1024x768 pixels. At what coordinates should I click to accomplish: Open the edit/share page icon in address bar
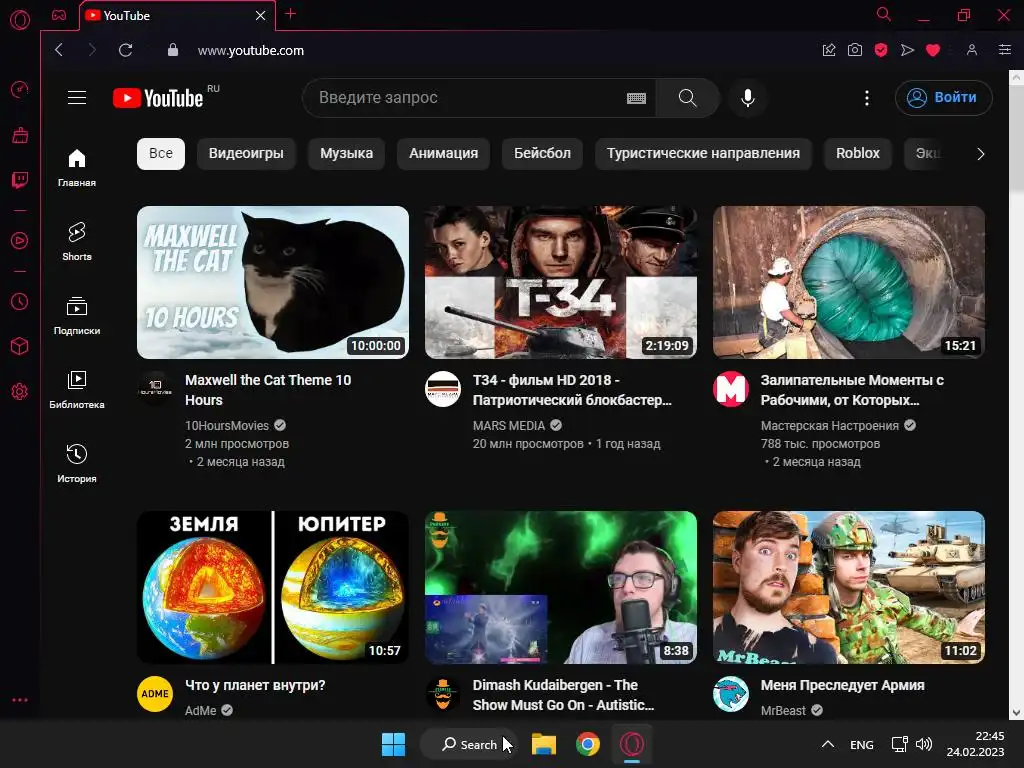click(x=829, y=50)
